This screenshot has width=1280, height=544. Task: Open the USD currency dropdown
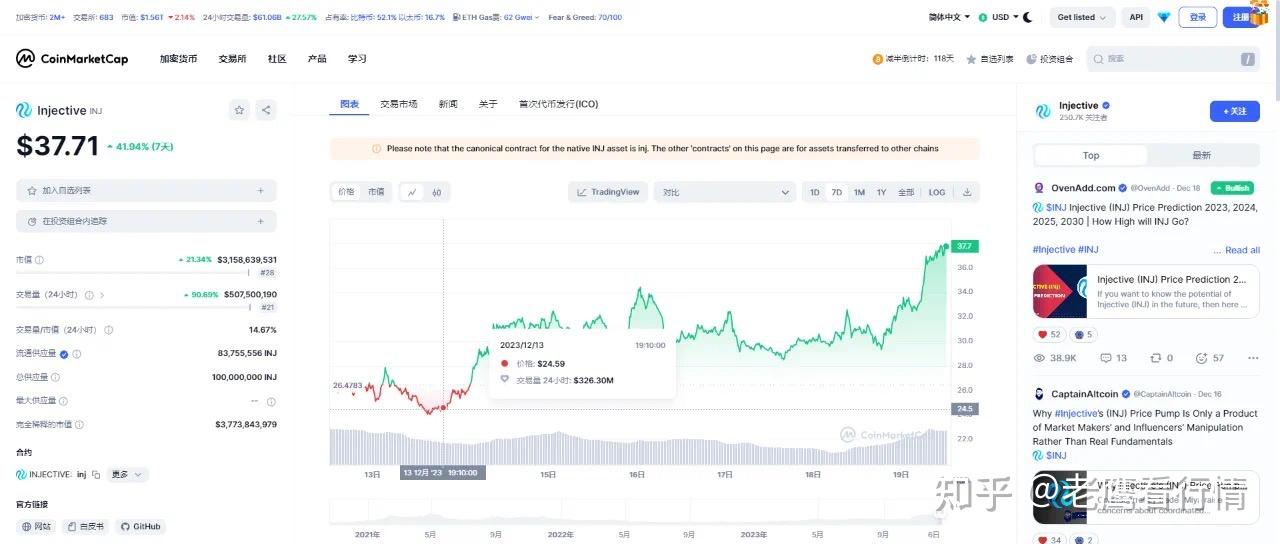click(x=997, y=17)
